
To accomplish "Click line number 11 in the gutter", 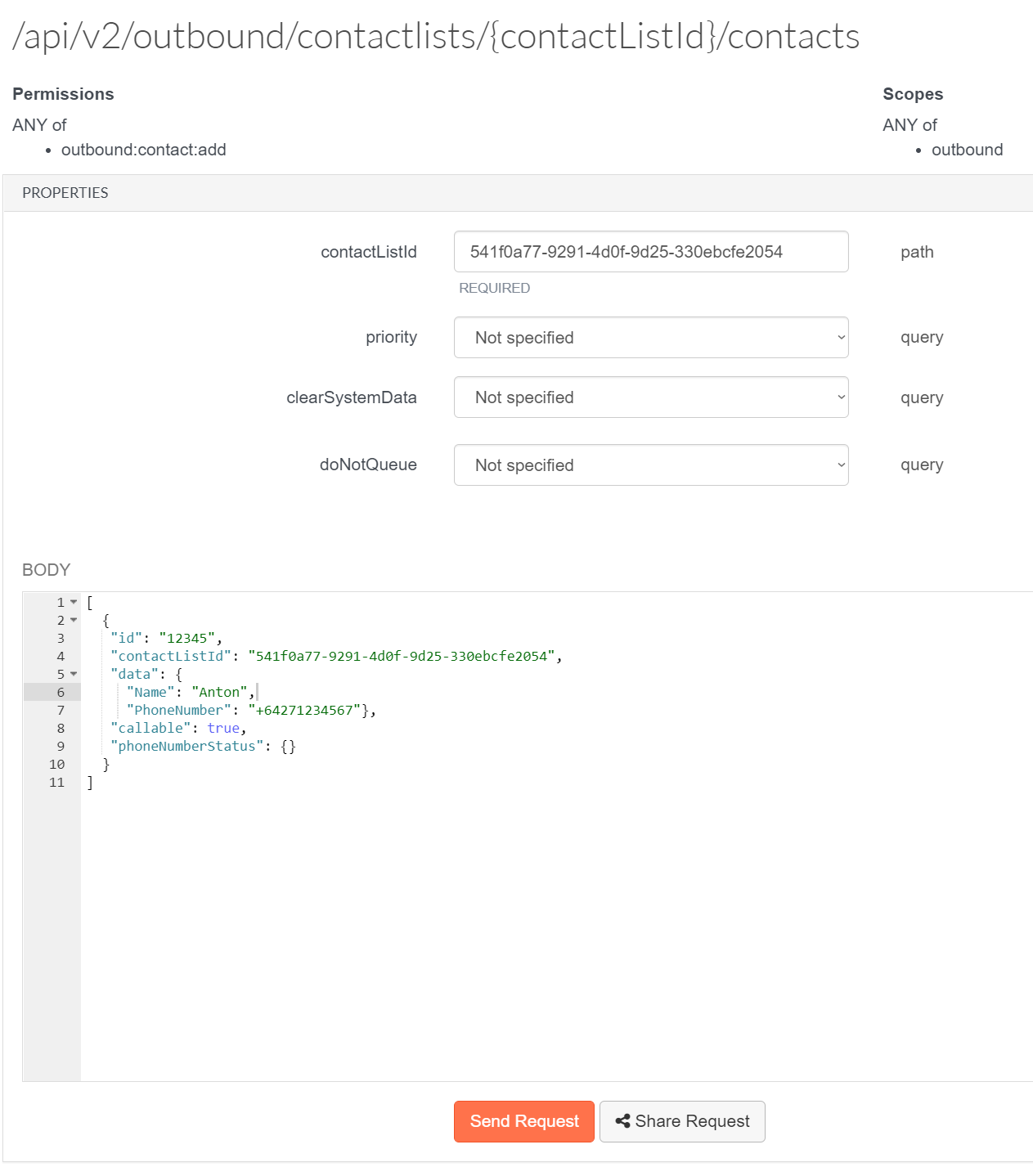I will (56, 782).
